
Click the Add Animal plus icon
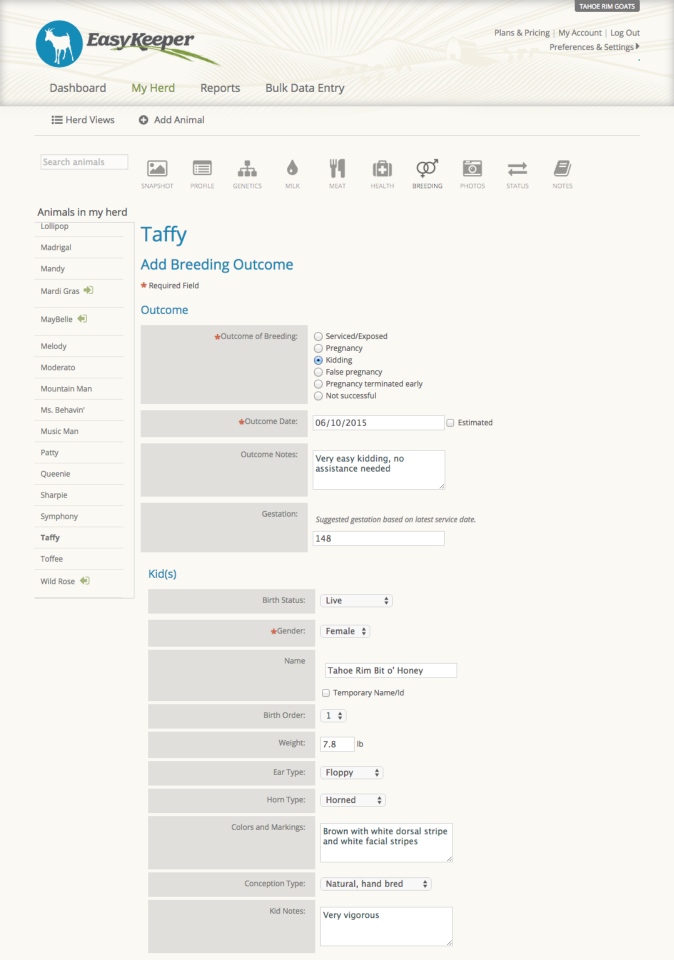pyautogui.click(x=143, y=120)
